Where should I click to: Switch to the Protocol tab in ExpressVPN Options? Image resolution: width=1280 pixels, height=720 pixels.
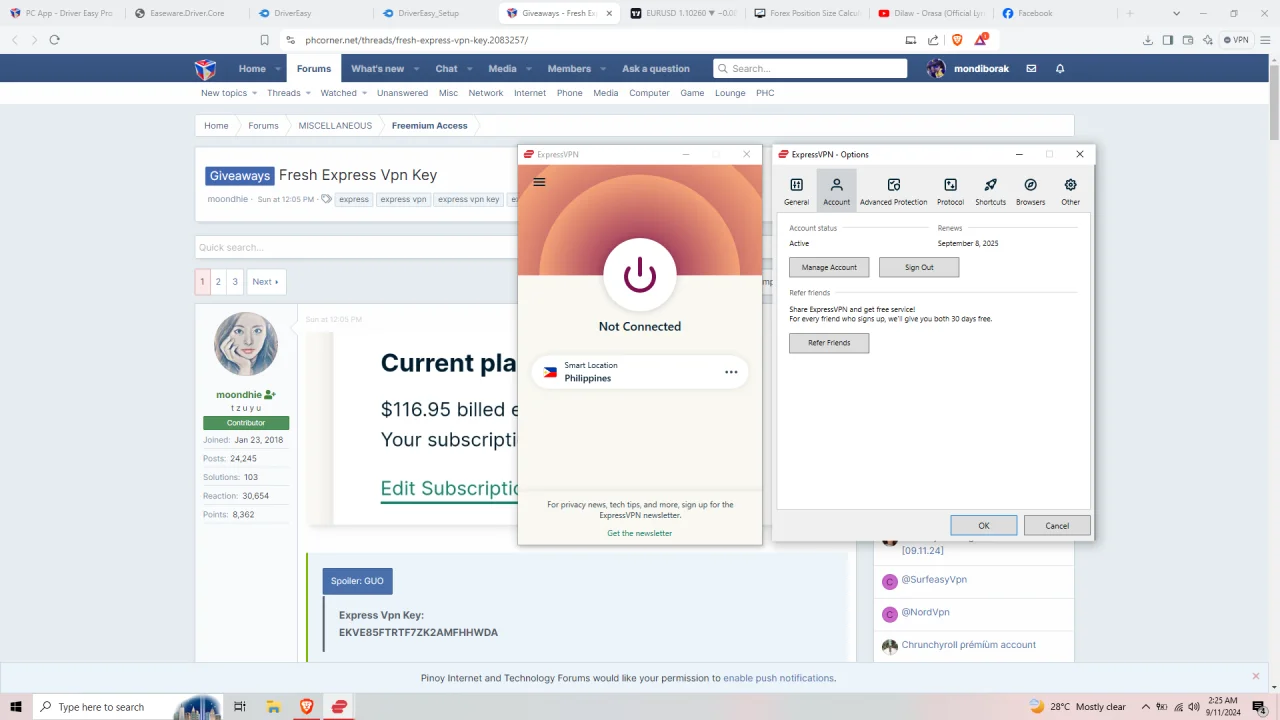pos(950,190)
